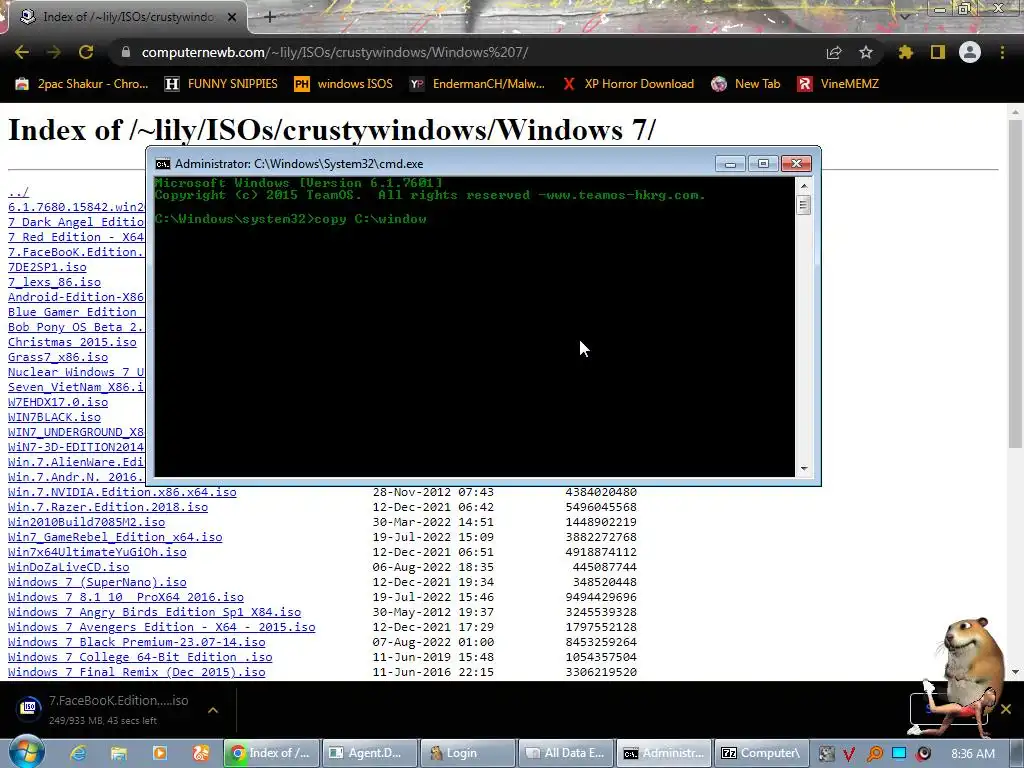
Task: Open the Christmas_2015.iso link
Action: (72, 342)
